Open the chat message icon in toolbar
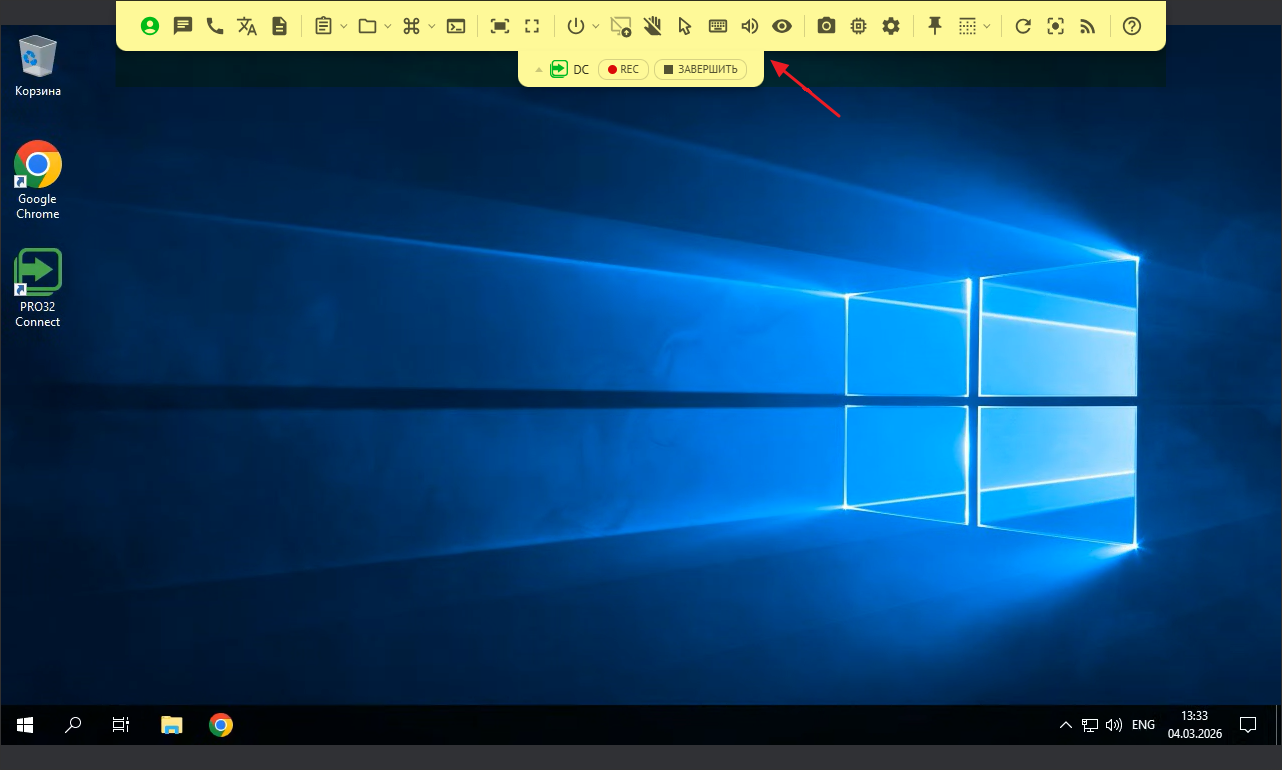 coord(182,26)
